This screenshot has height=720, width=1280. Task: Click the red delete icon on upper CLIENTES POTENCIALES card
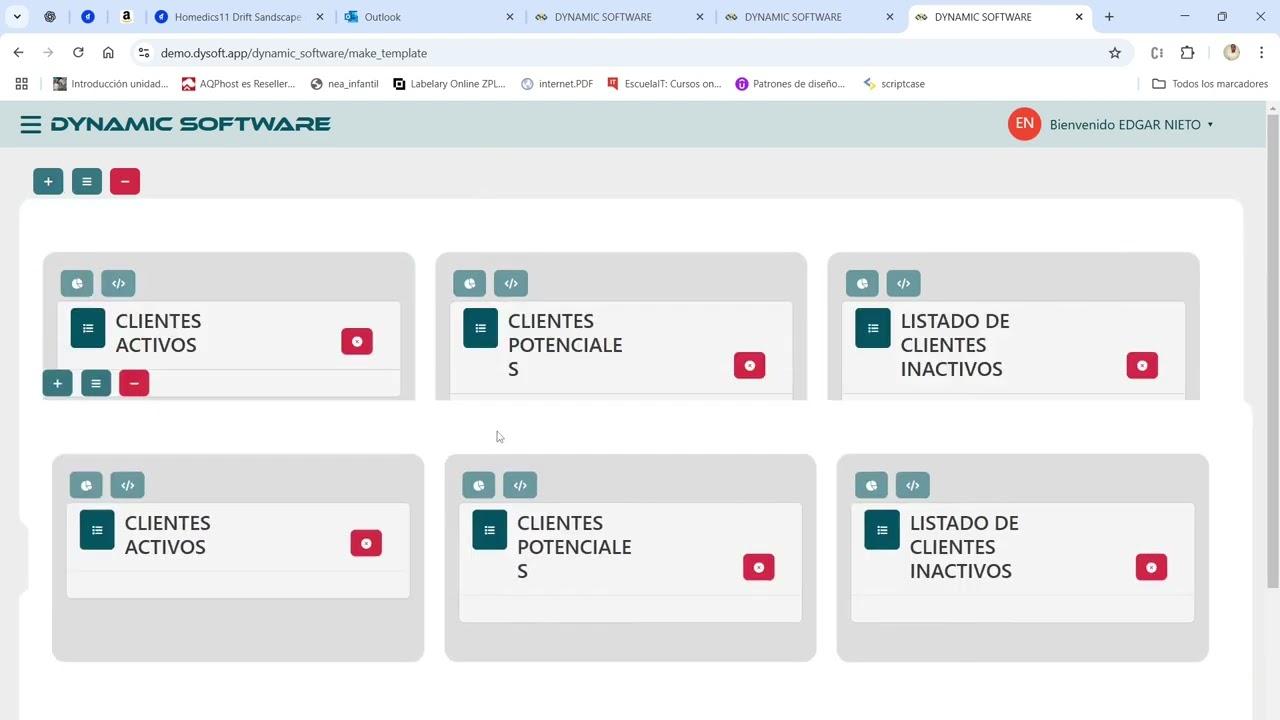point(749,365)
